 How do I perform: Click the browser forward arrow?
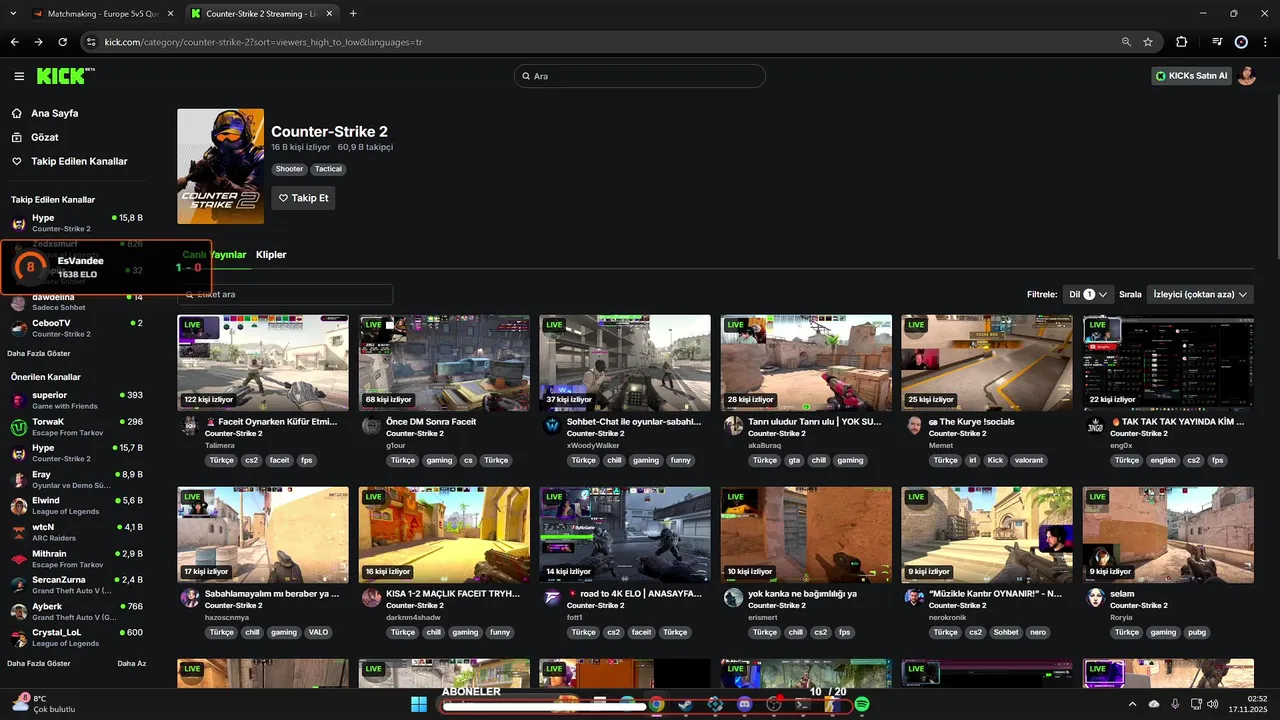pyautogui.click(x=39, y=42)
